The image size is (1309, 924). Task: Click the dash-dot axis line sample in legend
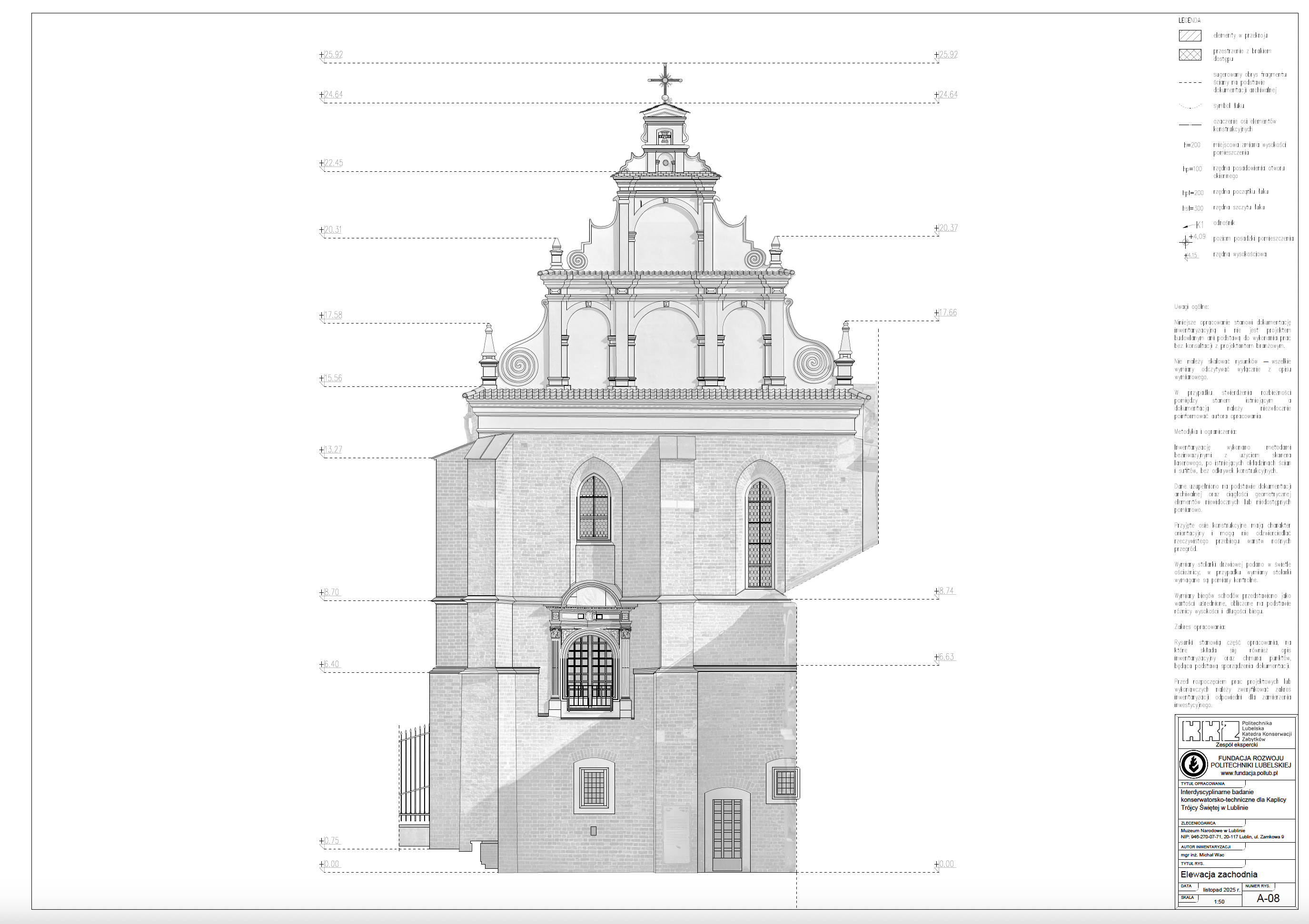pos(1190,125)
